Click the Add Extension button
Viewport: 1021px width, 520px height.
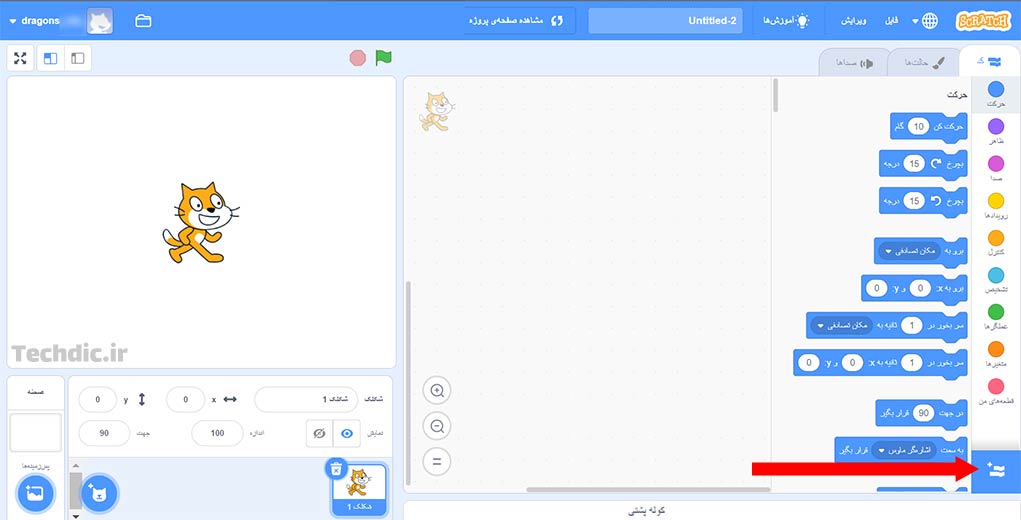(996, 471)
